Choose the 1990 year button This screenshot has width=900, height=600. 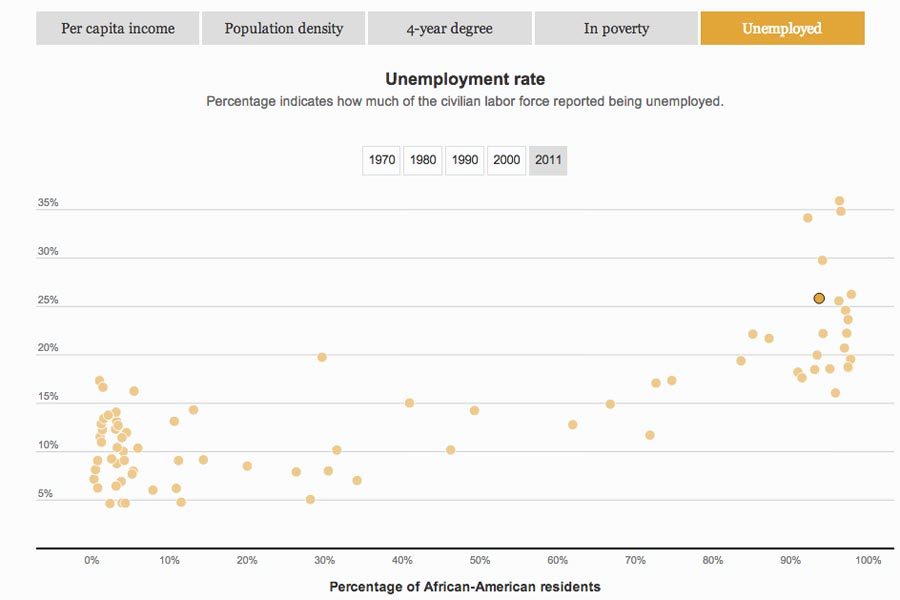[465, 160]
